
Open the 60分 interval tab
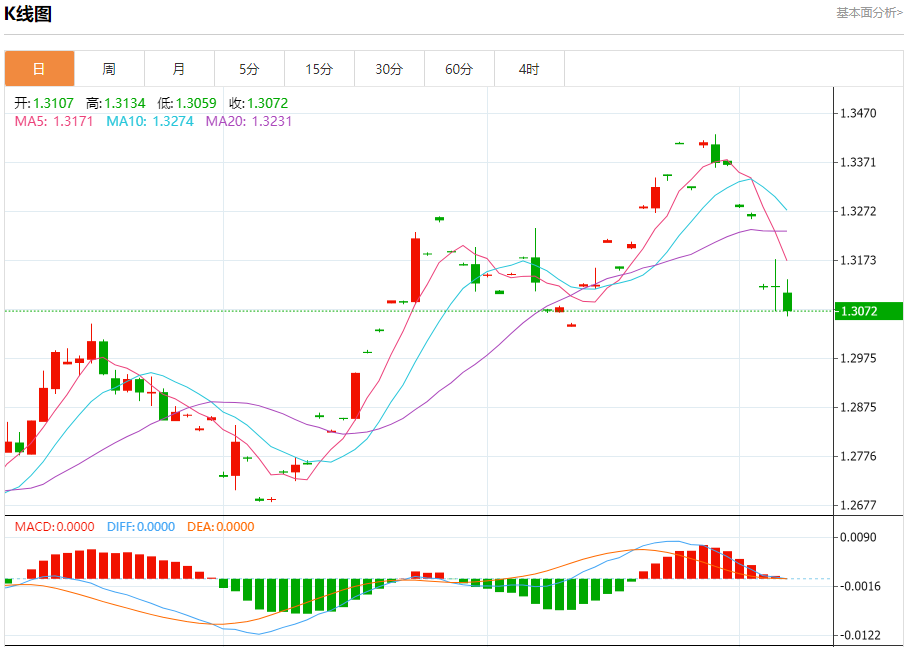459,69
